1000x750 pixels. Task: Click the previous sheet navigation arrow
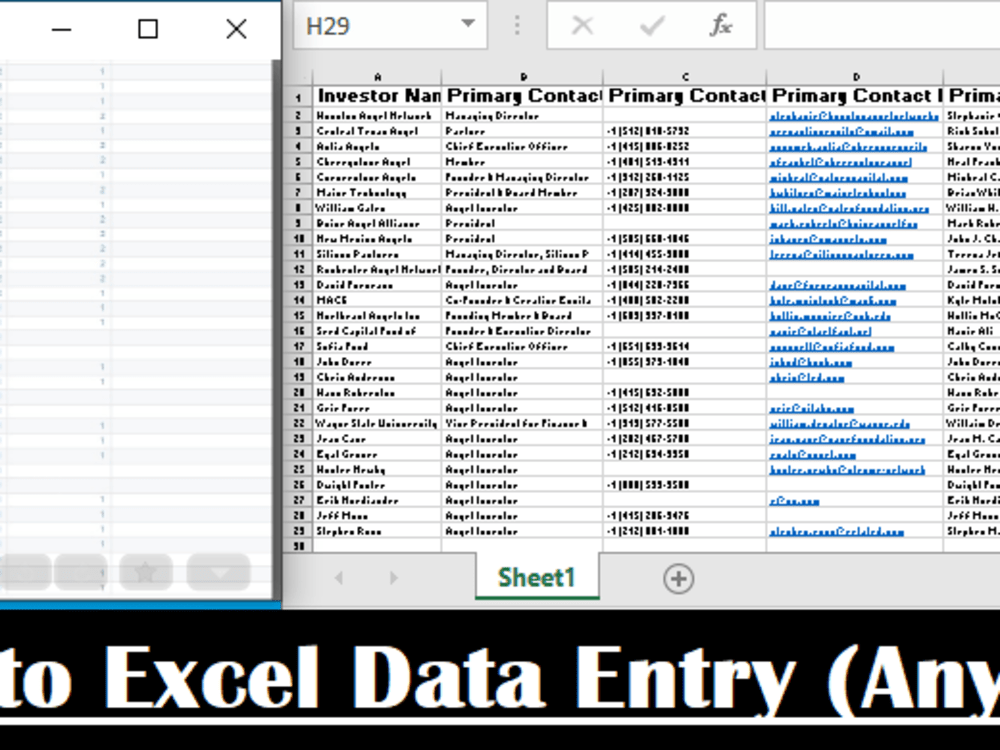(338, 578)
